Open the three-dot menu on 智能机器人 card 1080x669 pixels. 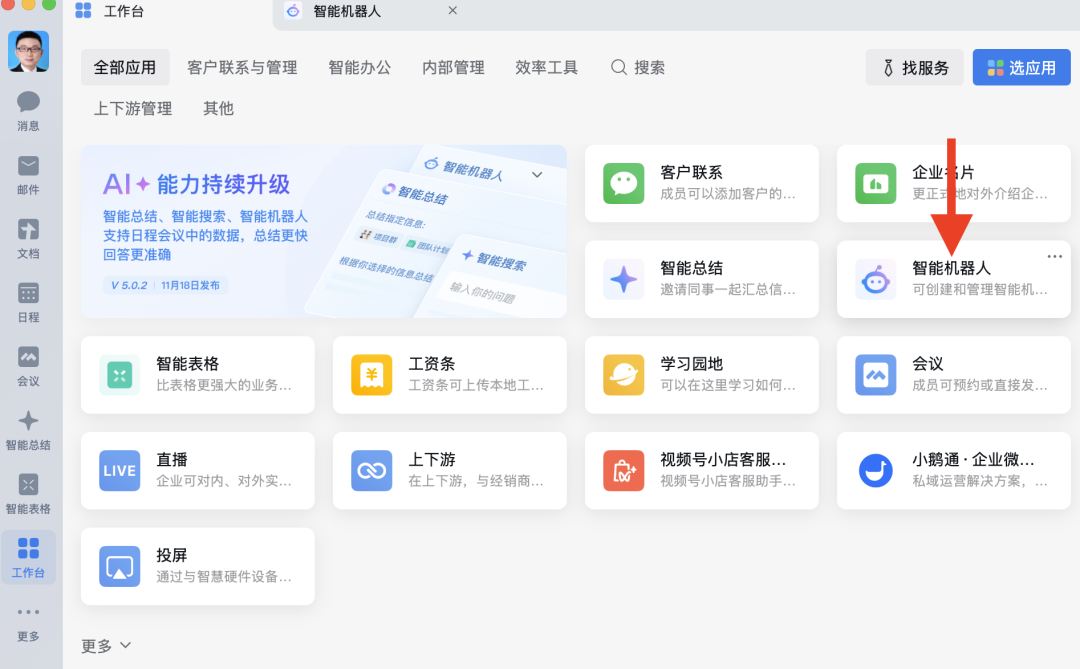tap(1054, 256)
